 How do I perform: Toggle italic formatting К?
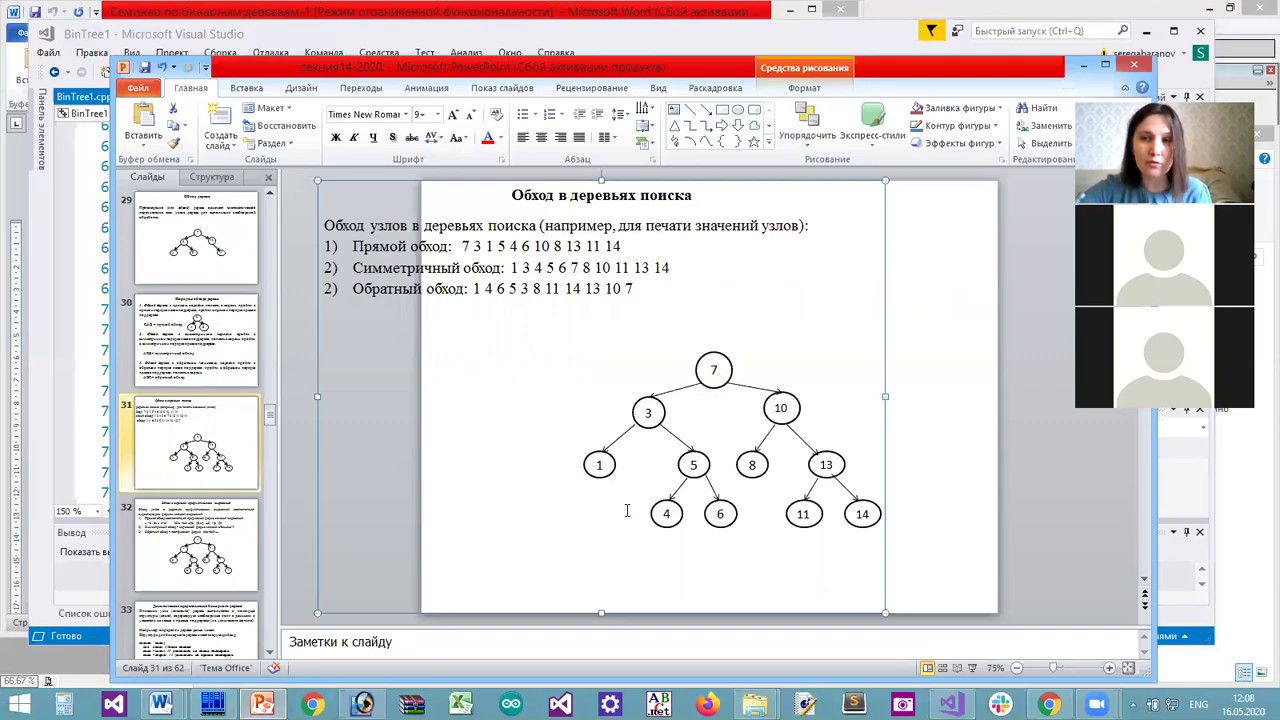354,137
